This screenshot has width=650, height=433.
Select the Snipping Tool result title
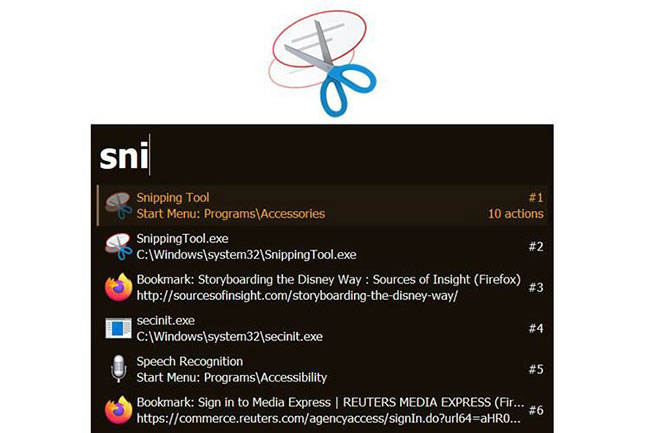173,198
